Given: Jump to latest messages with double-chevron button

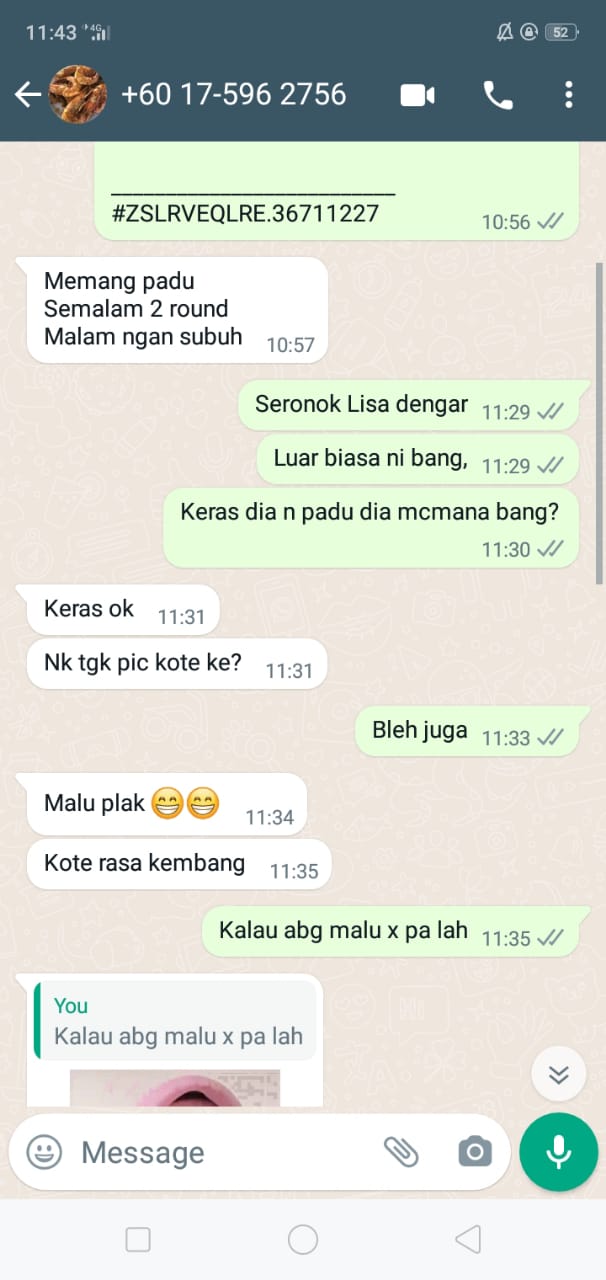Looking at the screenshot, I should tap(558, 1074).
